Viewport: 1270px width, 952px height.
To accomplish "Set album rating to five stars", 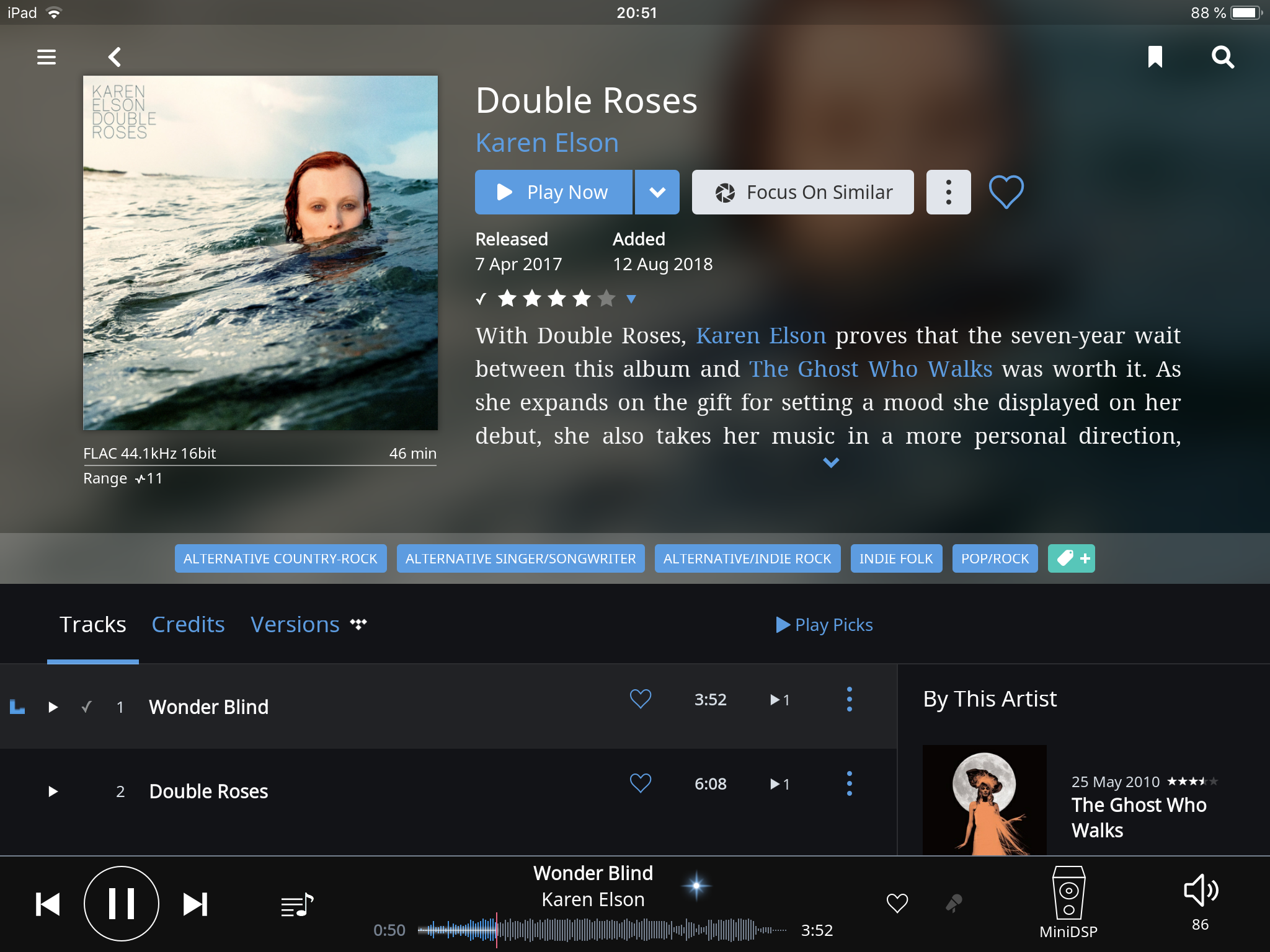I will click(x=606, y=299).
